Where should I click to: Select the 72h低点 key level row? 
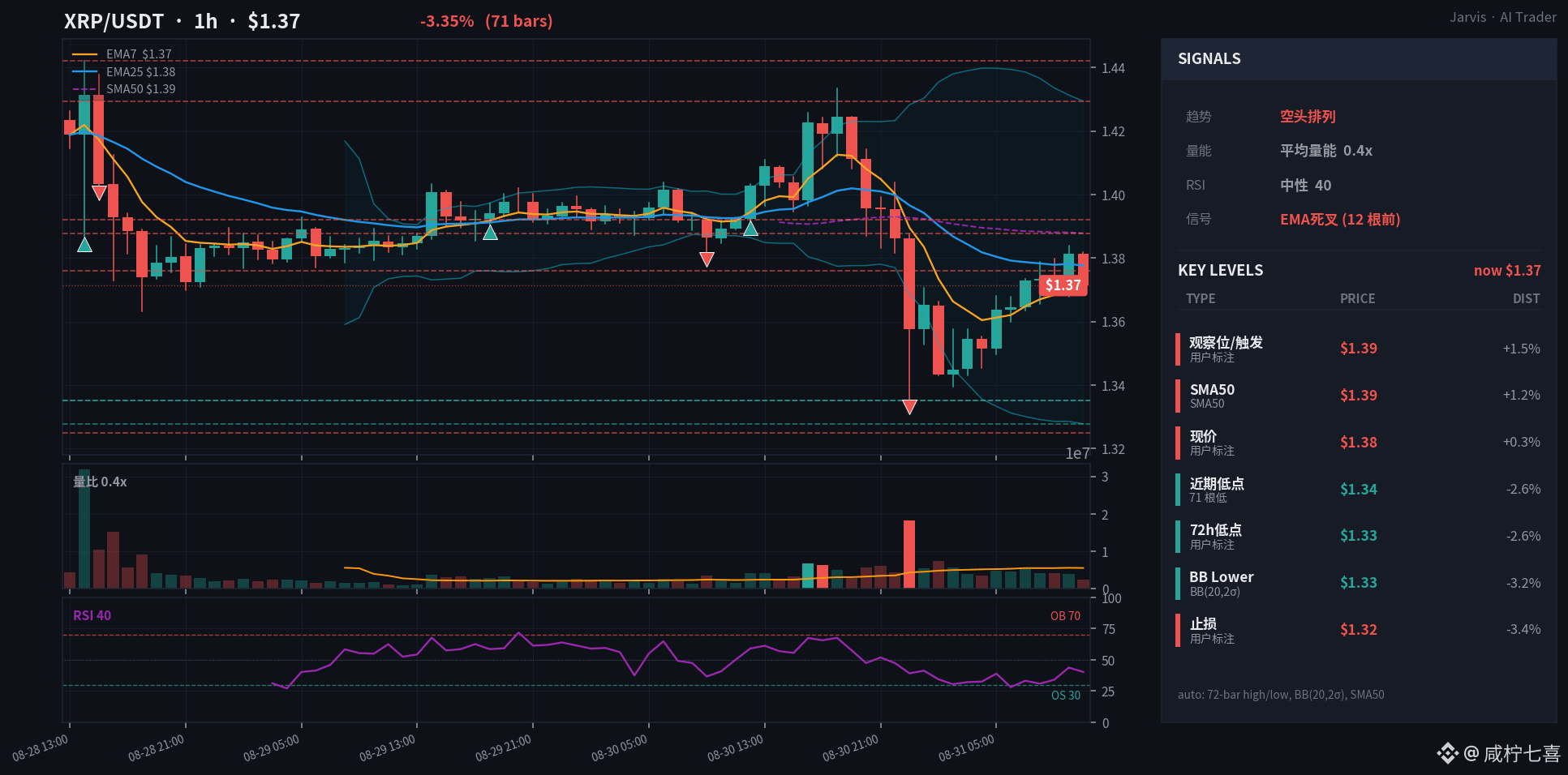click(x=1359, y=536)
